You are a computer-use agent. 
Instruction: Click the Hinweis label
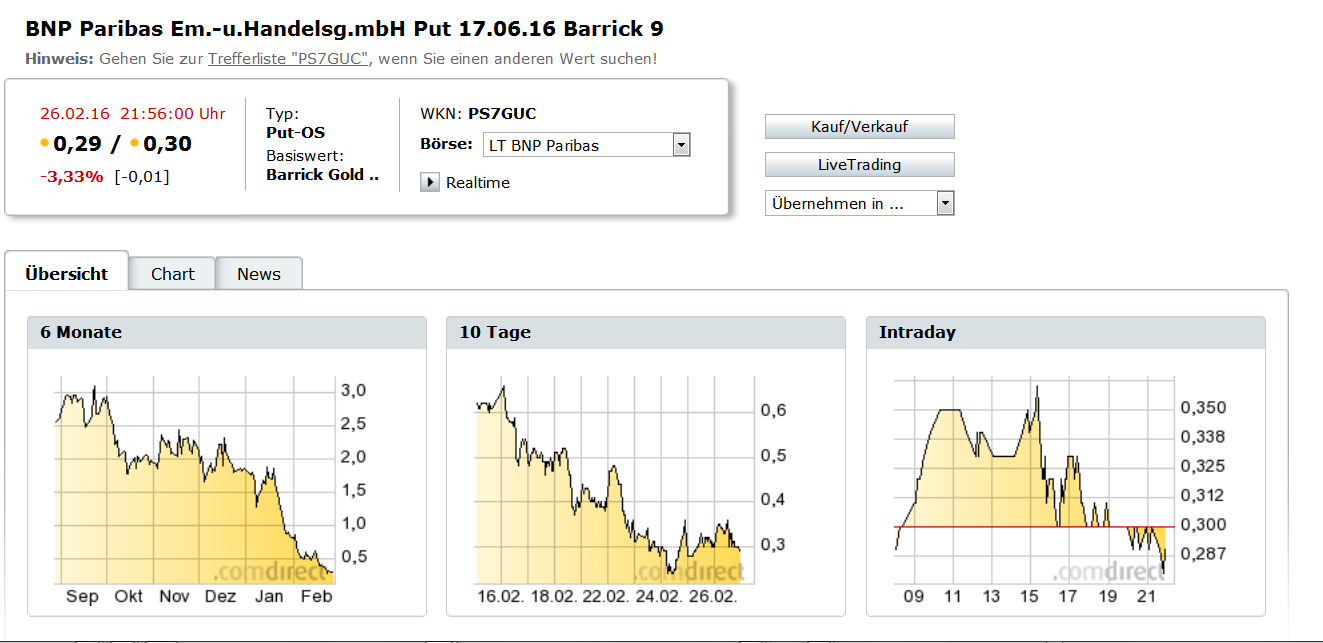point(59,59)
